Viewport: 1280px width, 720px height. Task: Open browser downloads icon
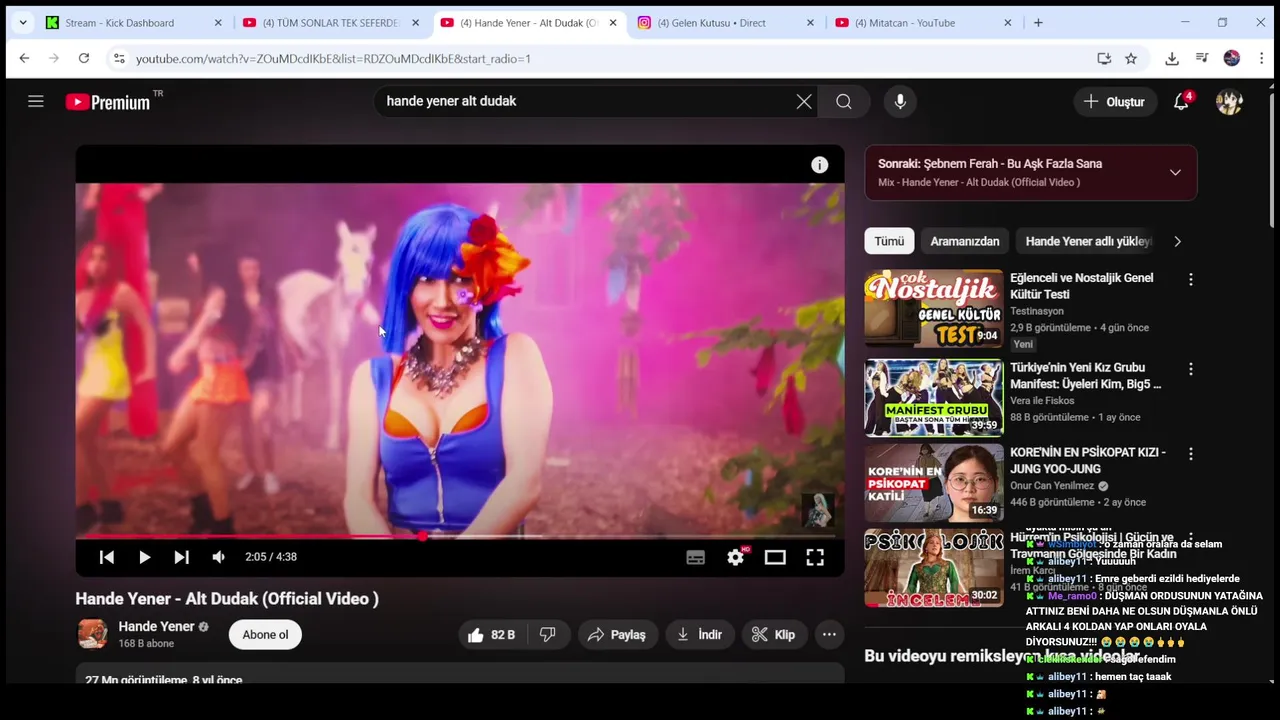[x=1172, y=59]
